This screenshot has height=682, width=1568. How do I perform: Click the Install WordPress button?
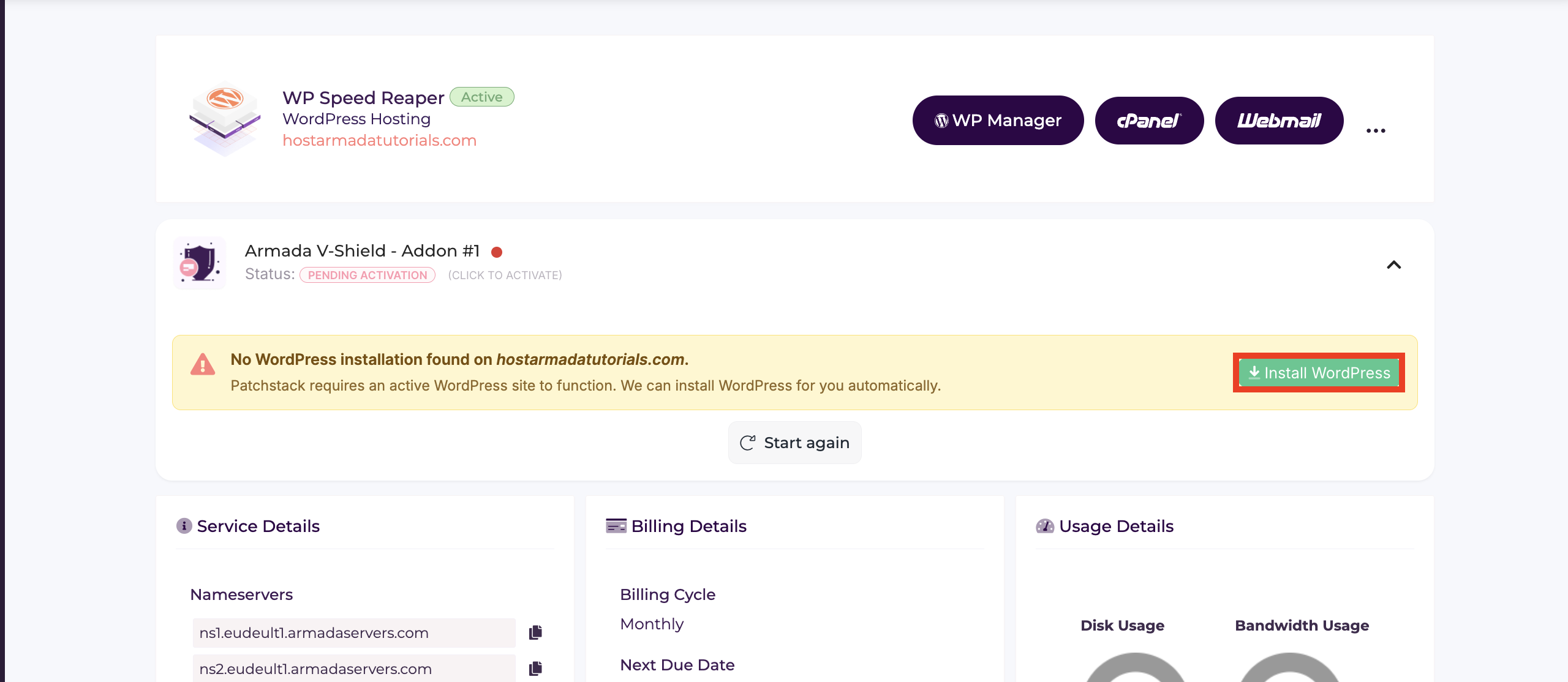click(x=1319, y=373)
